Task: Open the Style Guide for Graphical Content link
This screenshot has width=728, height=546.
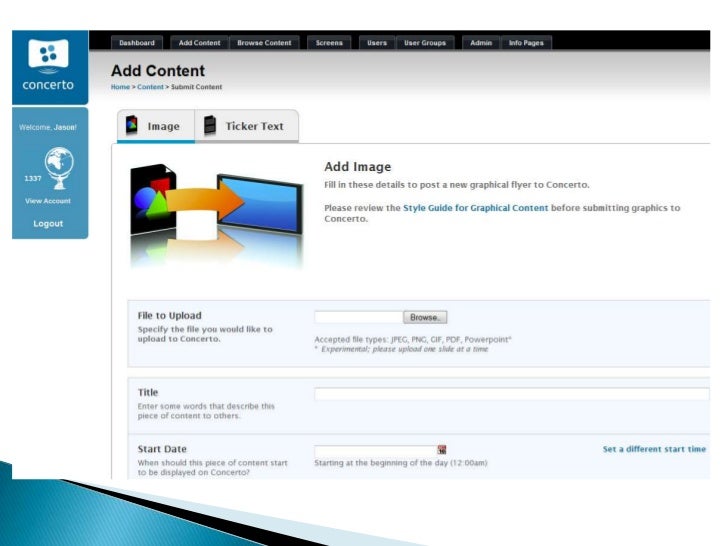Action: (475, 208)
